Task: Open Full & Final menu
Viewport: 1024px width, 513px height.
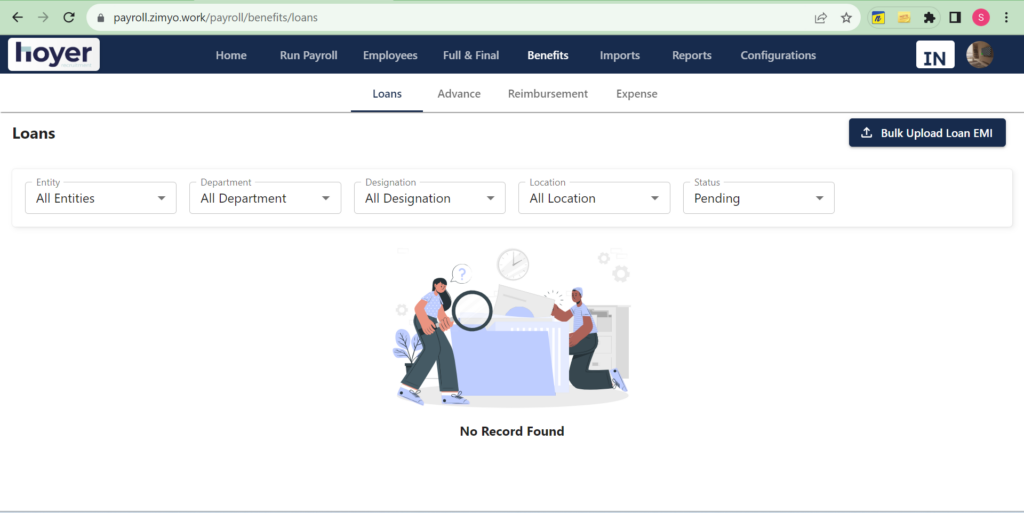Action: tap(471, 55)
